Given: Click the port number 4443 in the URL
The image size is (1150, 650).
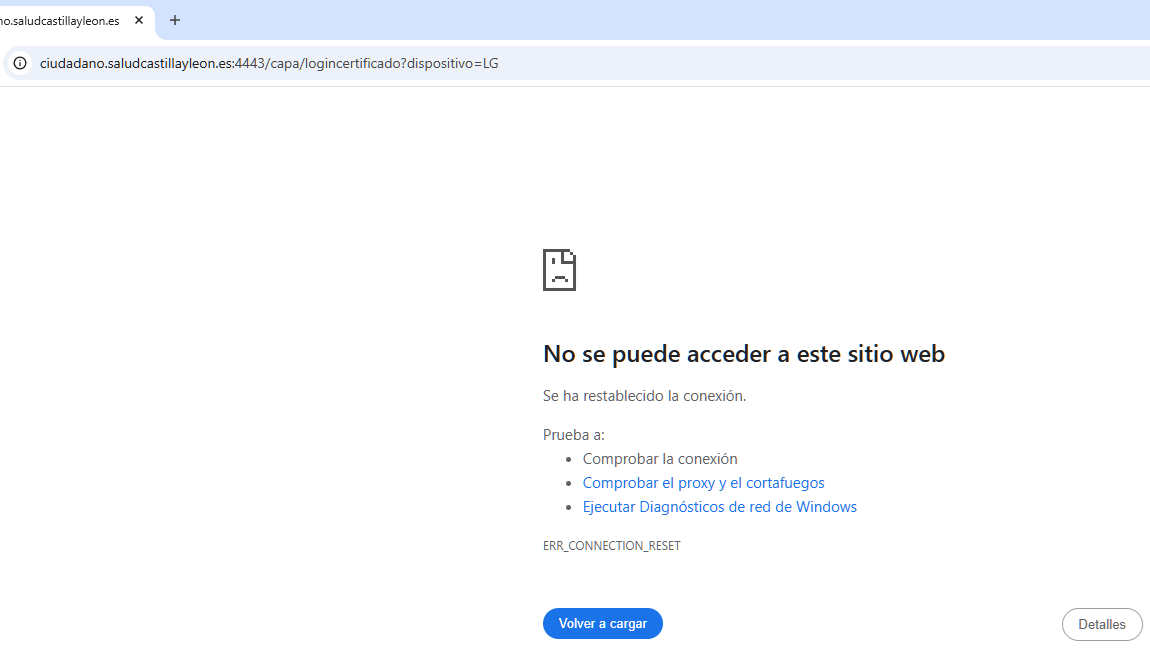Looking at the screenshot, I should 250,63.
